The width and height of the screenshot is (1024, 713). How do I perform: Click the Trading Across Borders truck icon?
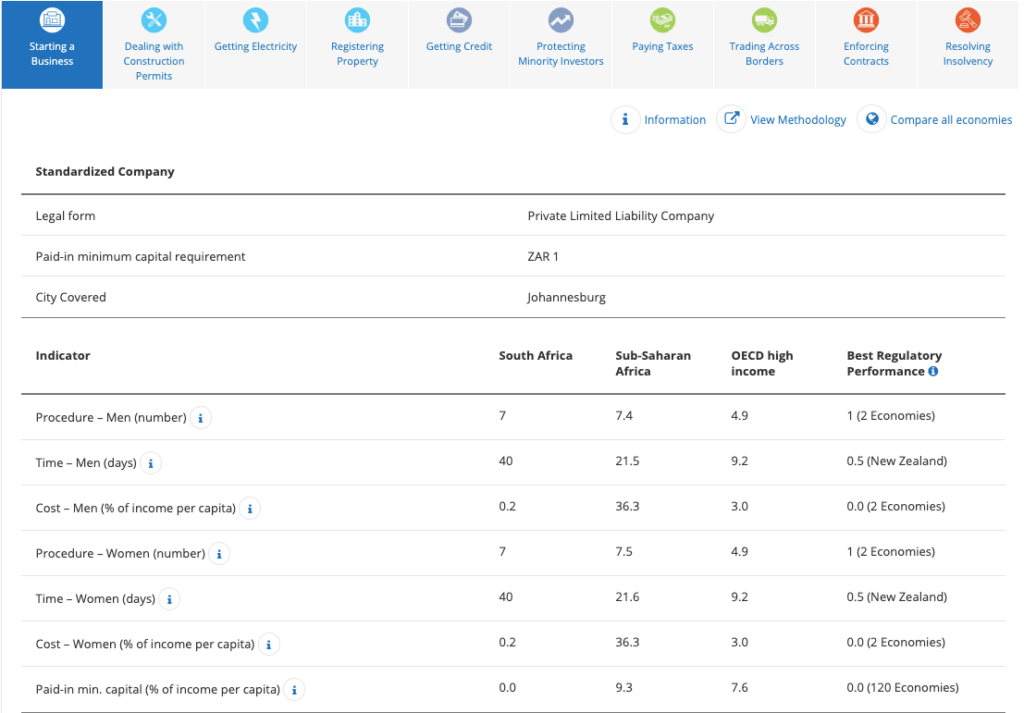click(x=764, y=20)
